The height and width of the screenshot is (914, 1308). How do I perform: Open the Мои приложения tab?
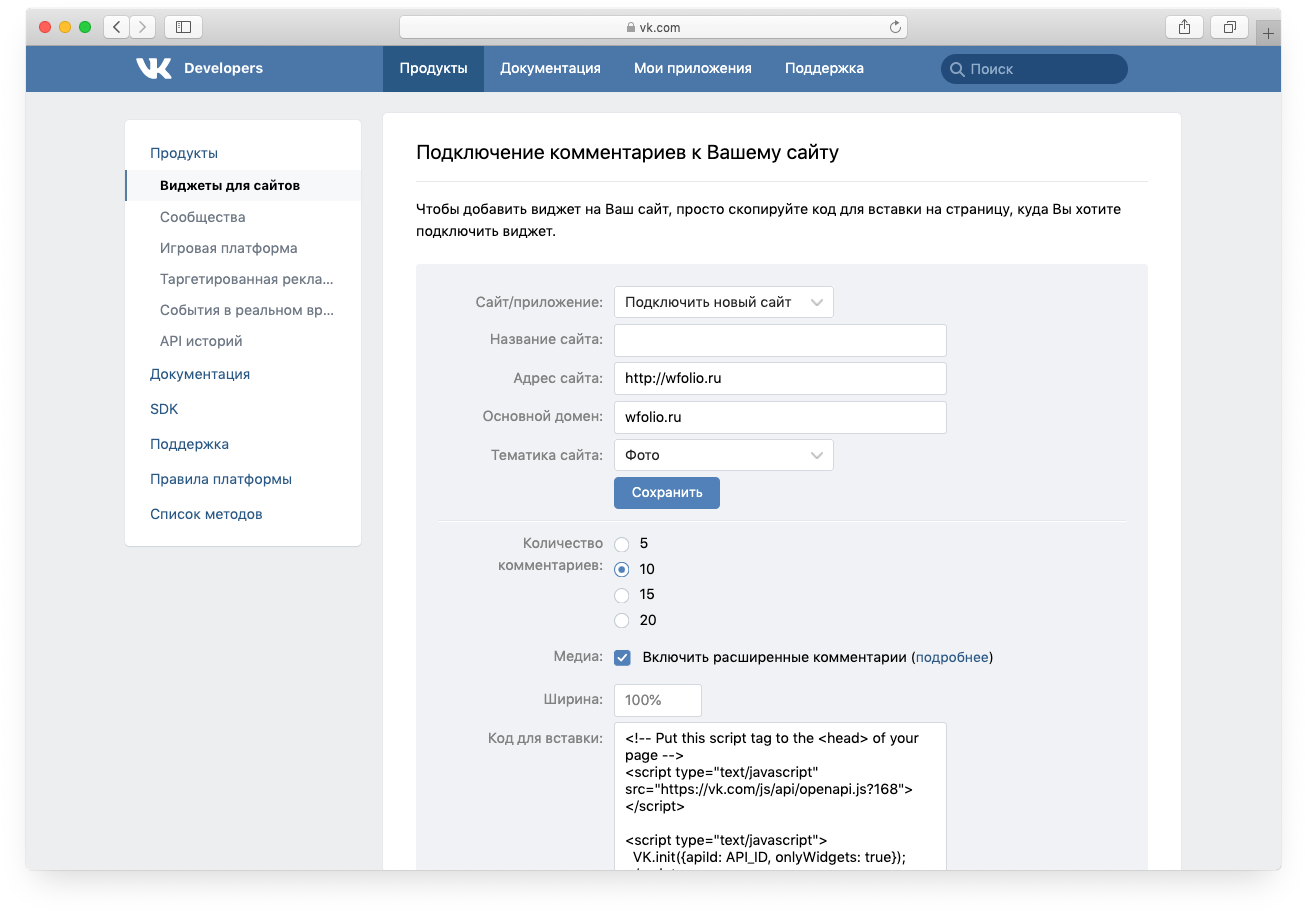click(693, 68)
